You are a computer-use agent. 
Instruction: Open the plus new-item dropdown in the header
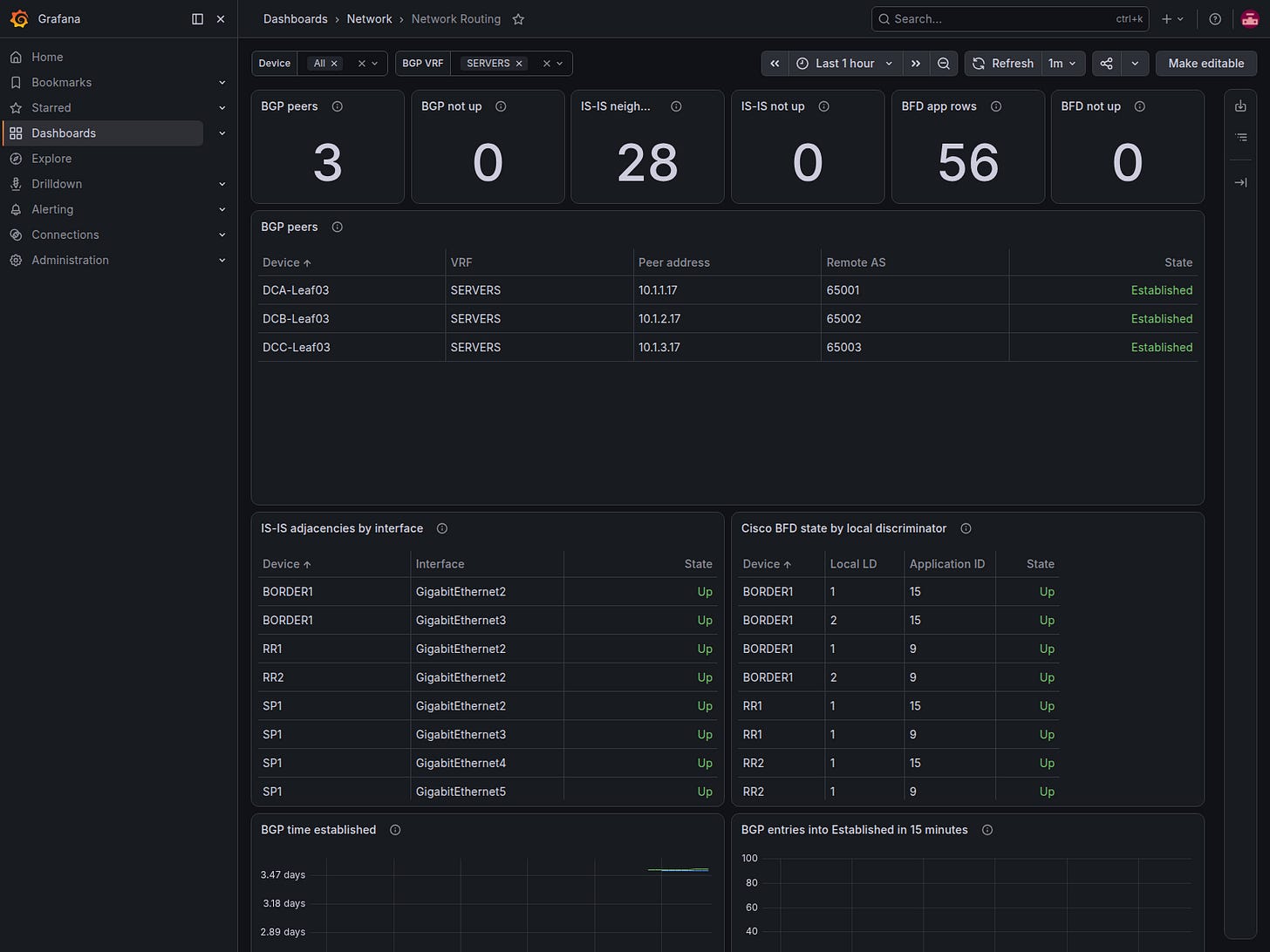[x=1172, y=19]
